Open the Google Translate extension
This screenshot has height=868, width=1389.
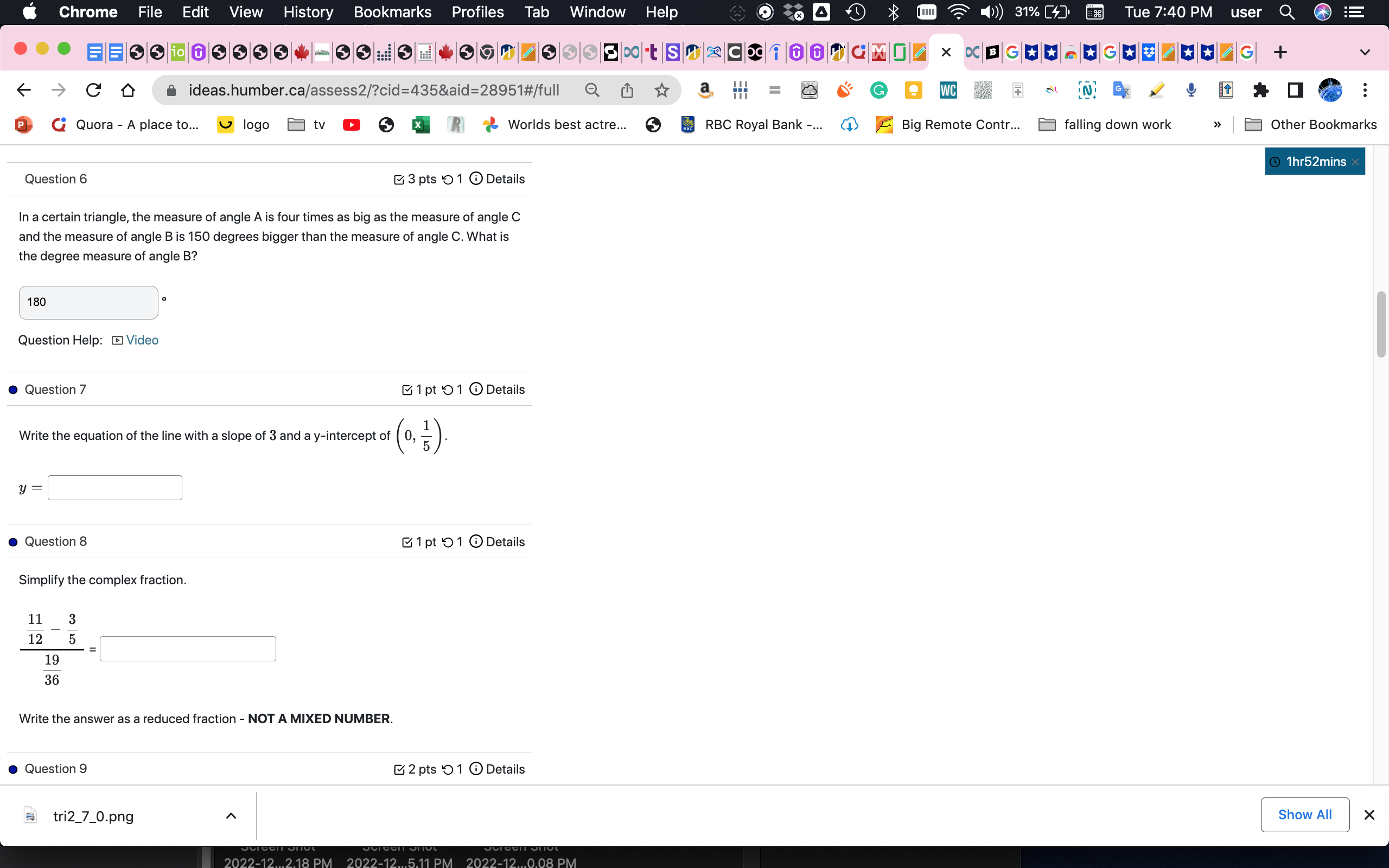pyautogui.click(x=1122, y=90)
